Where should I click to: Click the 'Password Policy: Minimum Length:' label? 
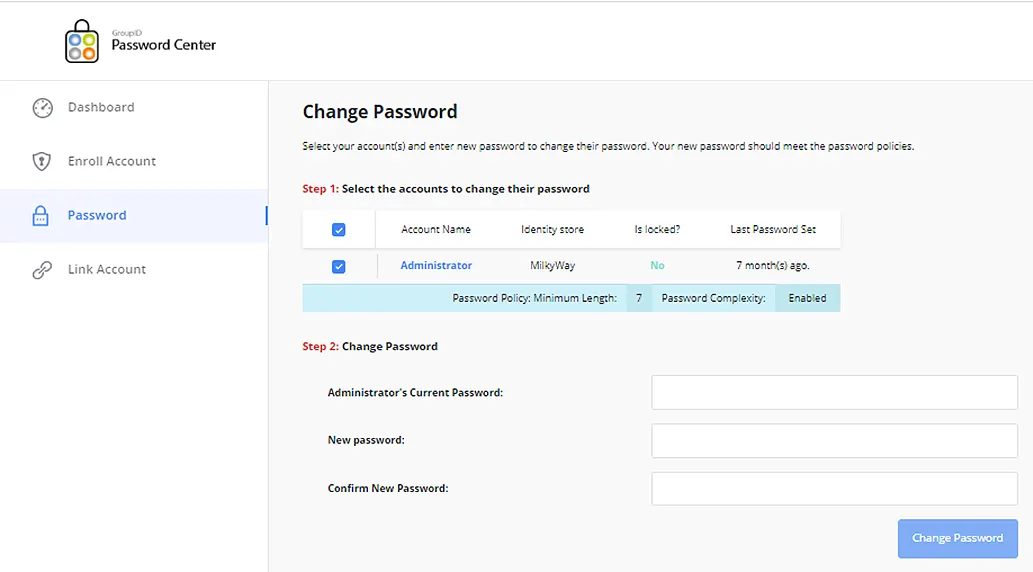point(534,298)
